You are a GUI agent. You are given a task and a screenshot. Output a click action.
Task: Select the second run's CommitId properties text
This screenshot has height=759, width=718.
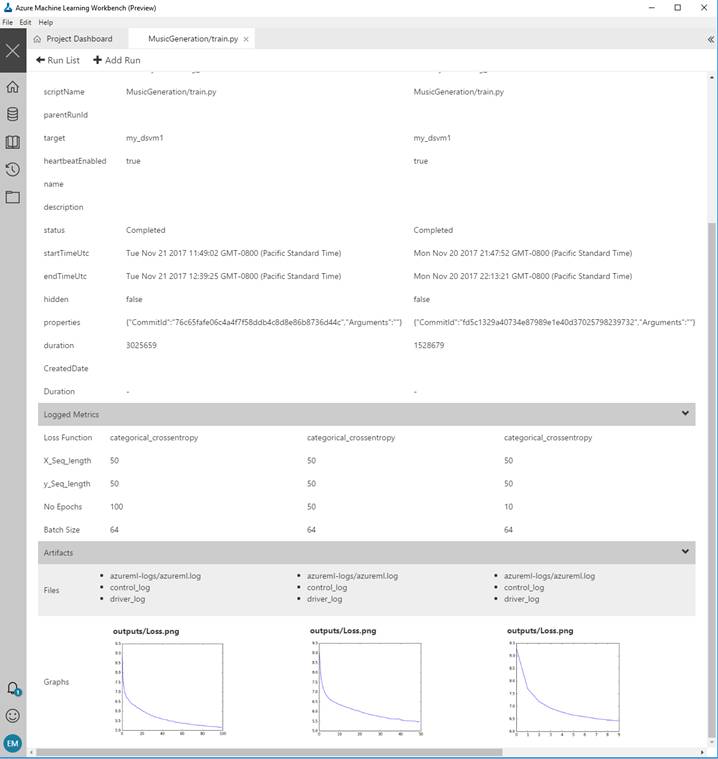pyautogui.click(x=554, y=322)
